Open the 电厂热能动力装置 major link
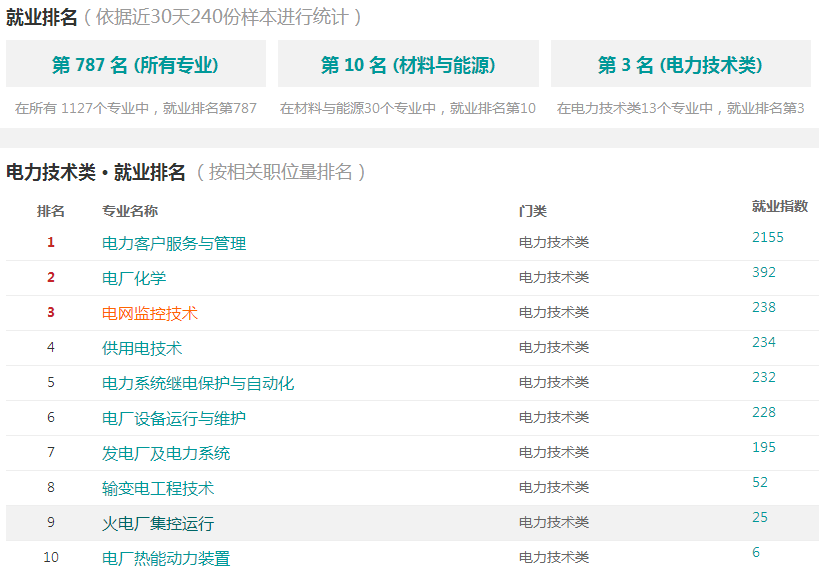 [x=166, y=558]
